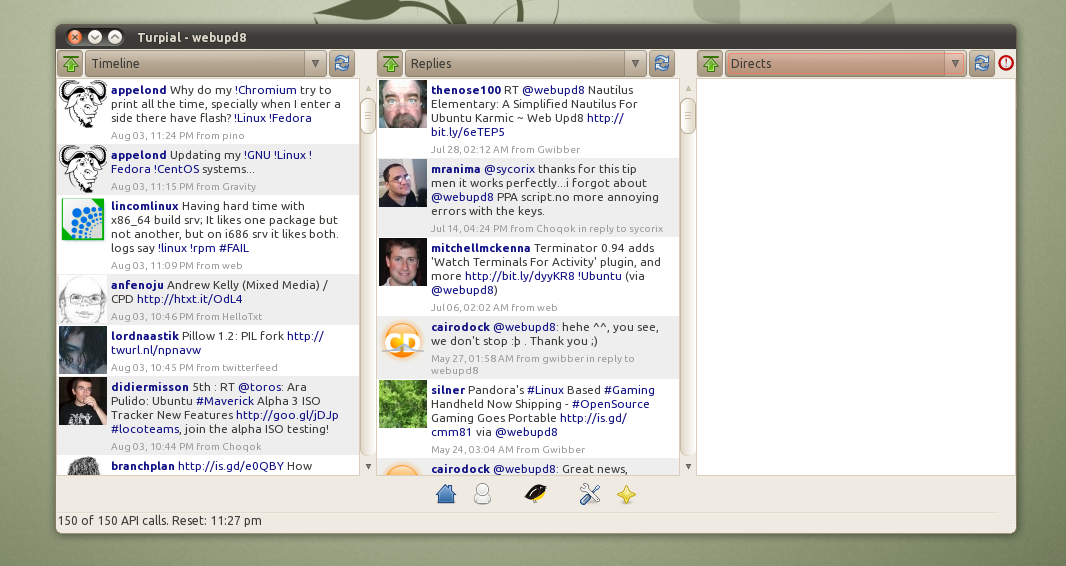This screenshot has height=566, width=1066.
Task: Click lincomlinux's blue dotted avatar
Action: click(83, 219)
